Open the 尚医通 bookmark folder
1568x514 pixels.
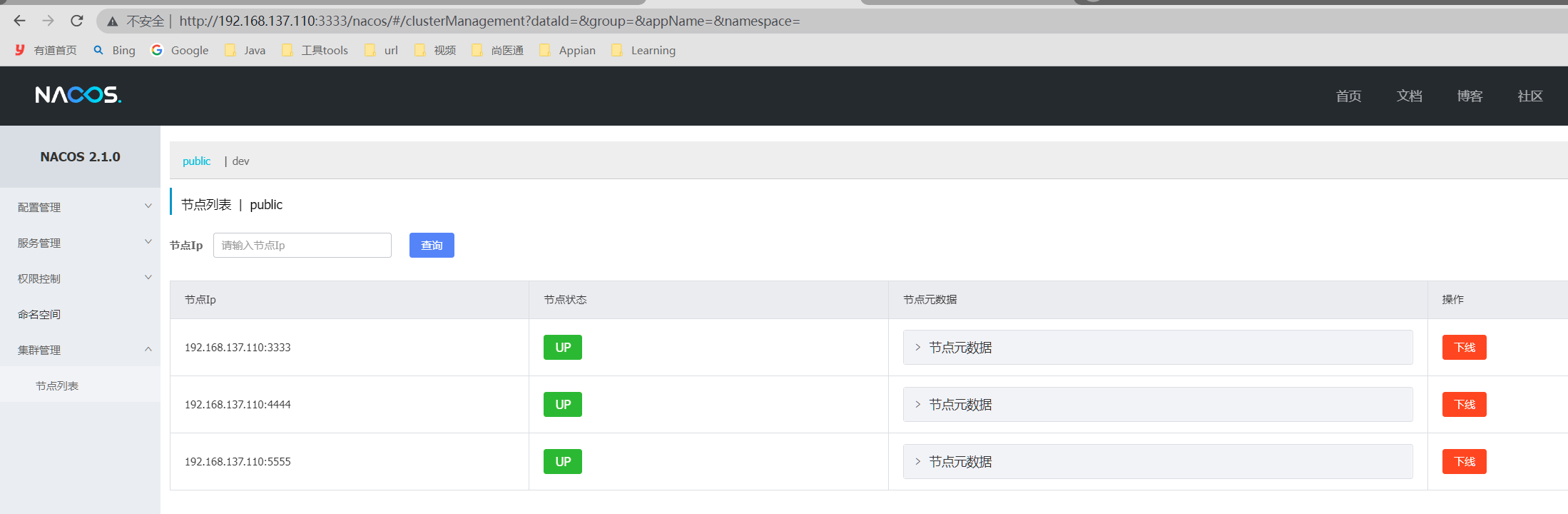(497, 50)
